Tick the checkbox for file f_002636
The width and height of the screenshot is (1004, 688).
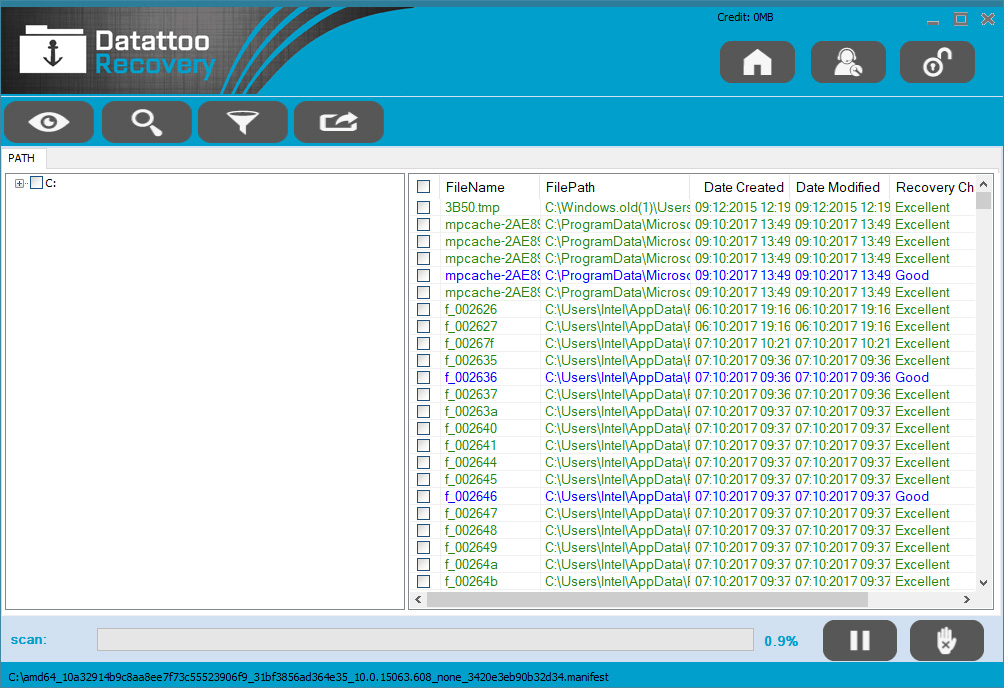tap(424, 378)
